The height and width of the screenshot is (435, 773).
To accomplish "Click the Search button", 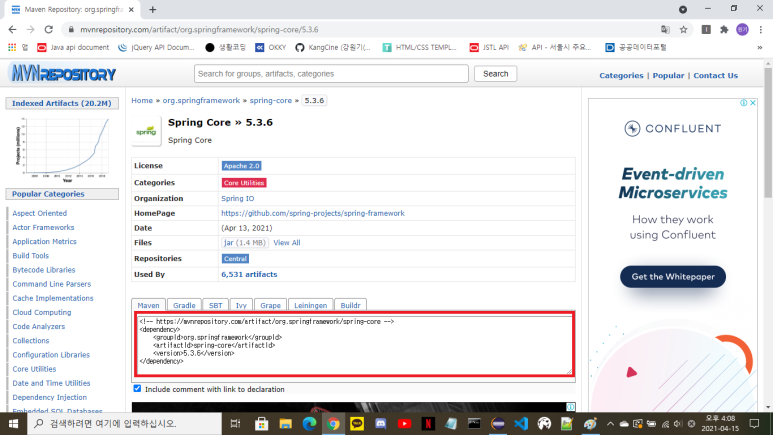I will (495, 74).
